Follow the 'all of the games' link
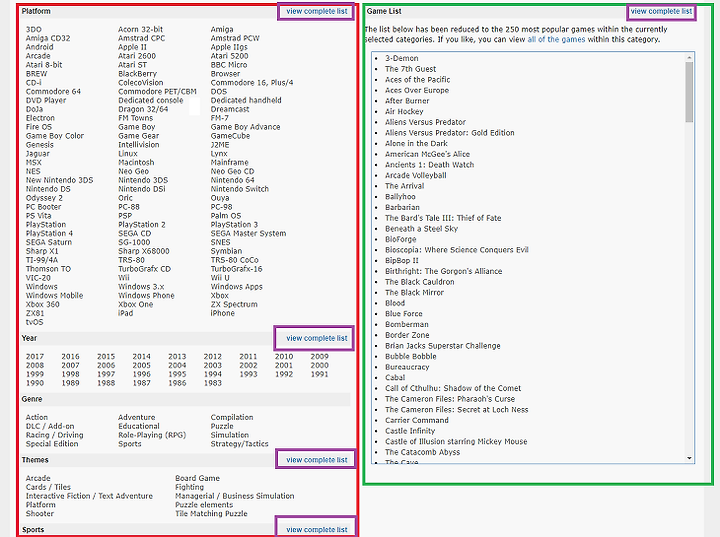Screen dimensions: 720x537 (556, 40)
